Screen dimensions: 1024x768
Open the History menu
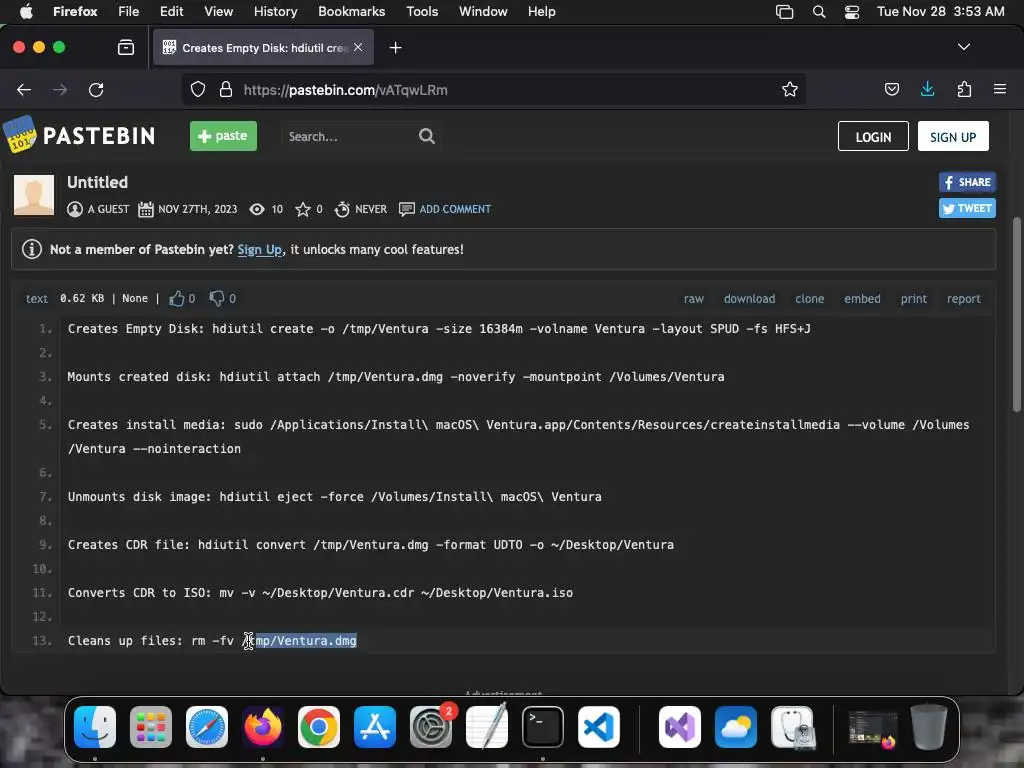tap(275, 11)
